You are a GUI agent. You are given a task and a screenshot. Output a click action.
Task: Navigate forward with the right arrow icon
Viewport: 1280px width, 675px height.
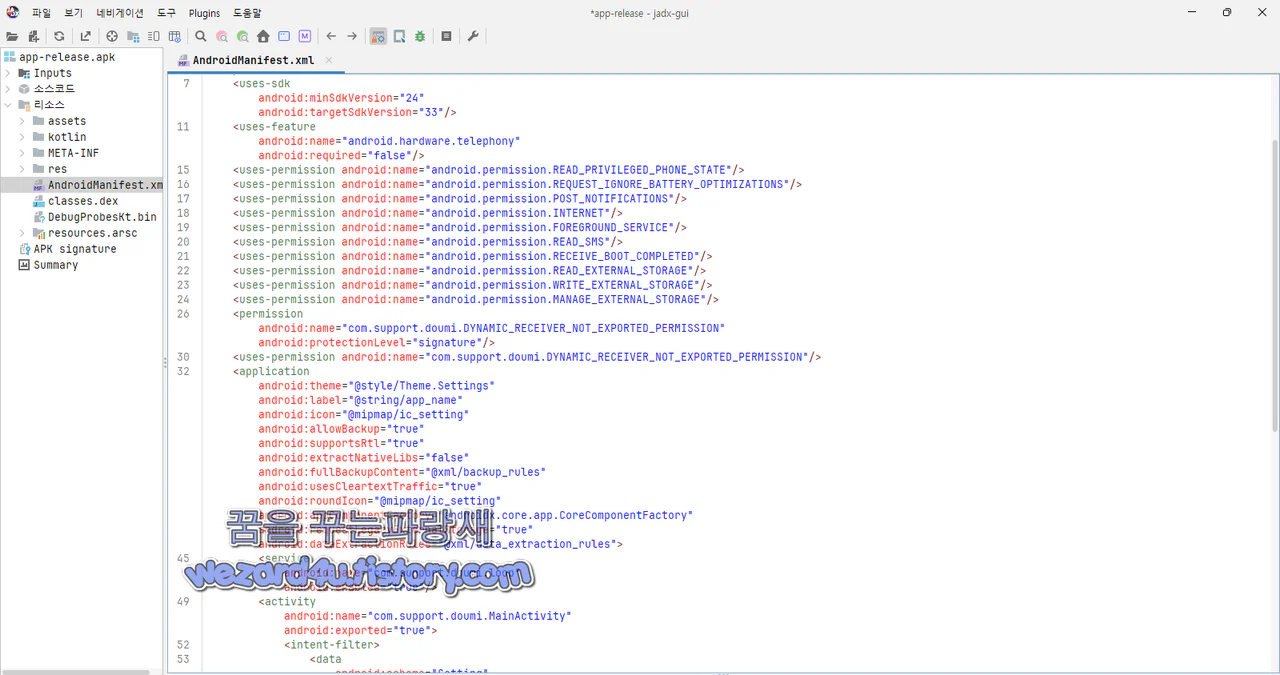(x=352, y=36)
